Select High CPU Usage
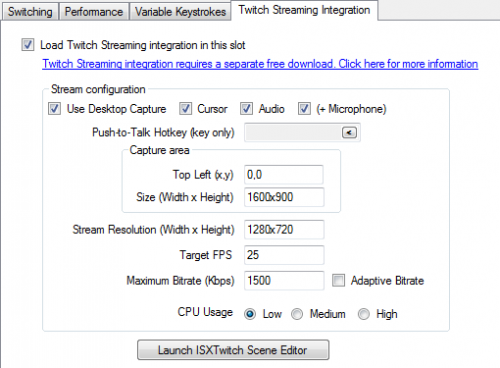Viewport: 500px width, 368px height. (364, 314)
